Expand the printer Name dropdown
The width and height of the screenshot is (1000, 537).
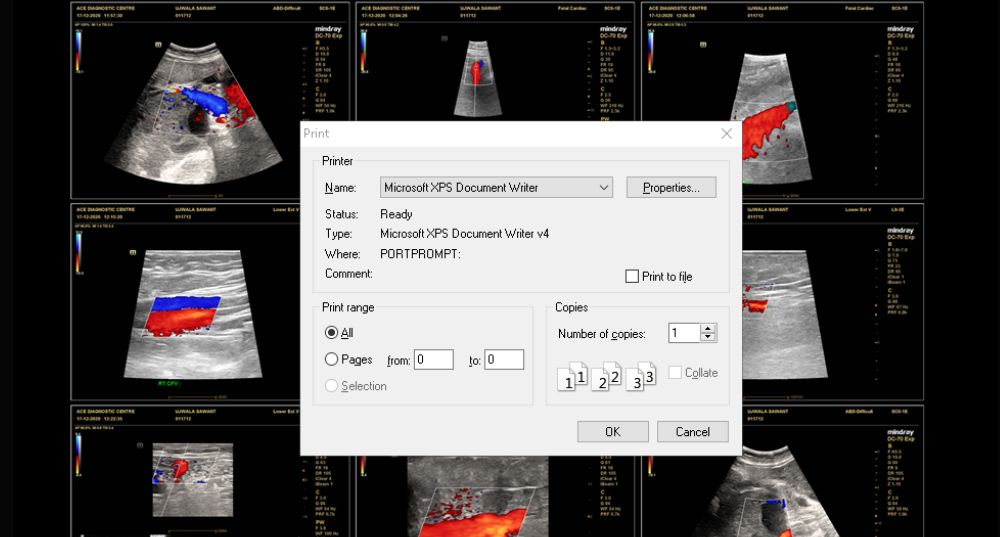click(603, 187)
